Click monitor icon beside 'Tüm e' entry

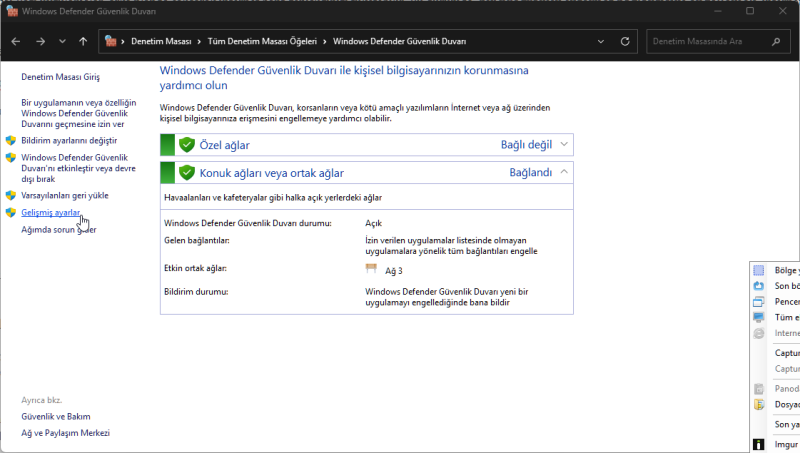(x=759, y=317)
